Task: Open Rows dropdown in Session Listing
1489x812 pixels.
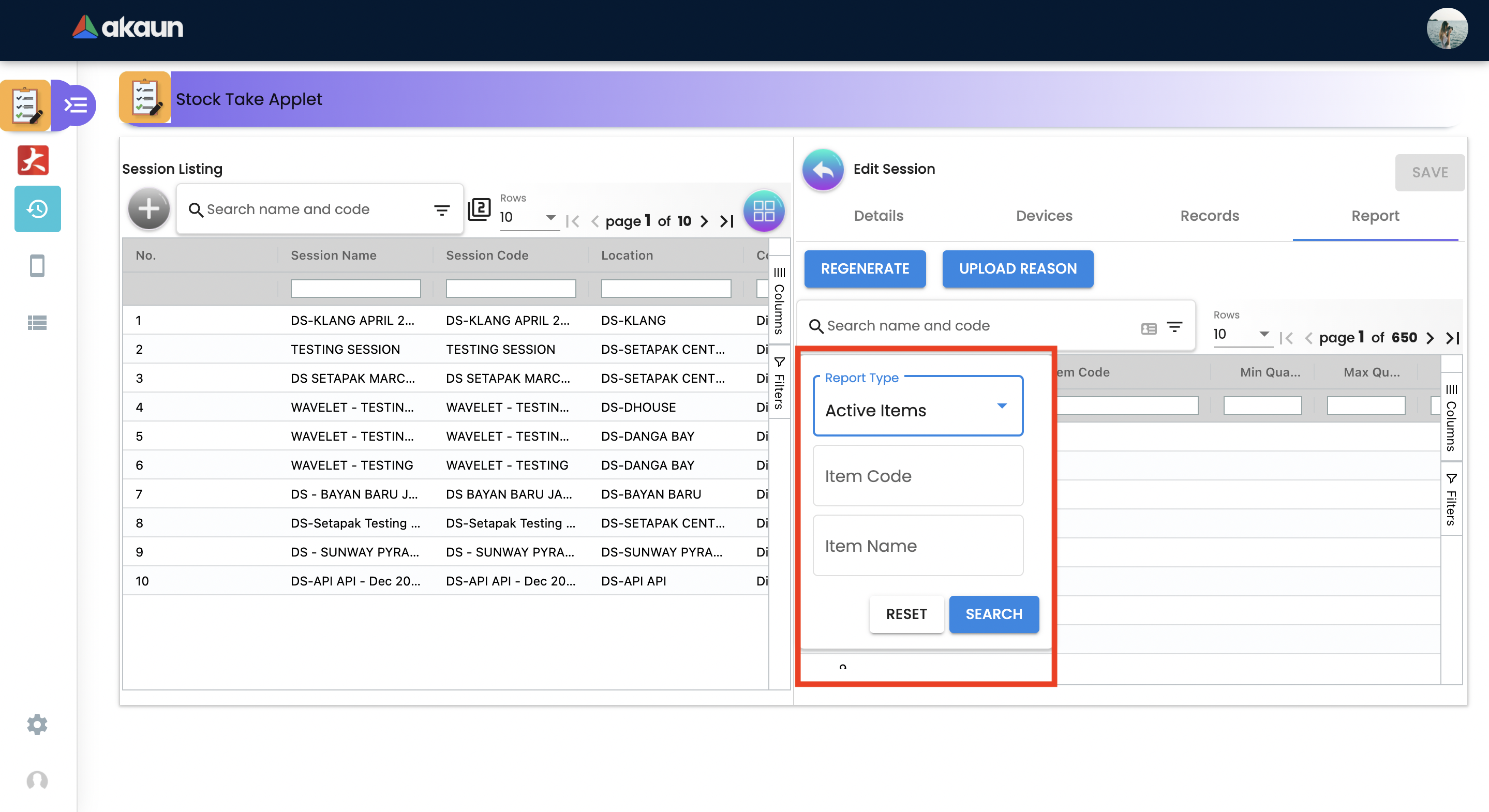Action: pyautogui.click(x=528, y=217)
